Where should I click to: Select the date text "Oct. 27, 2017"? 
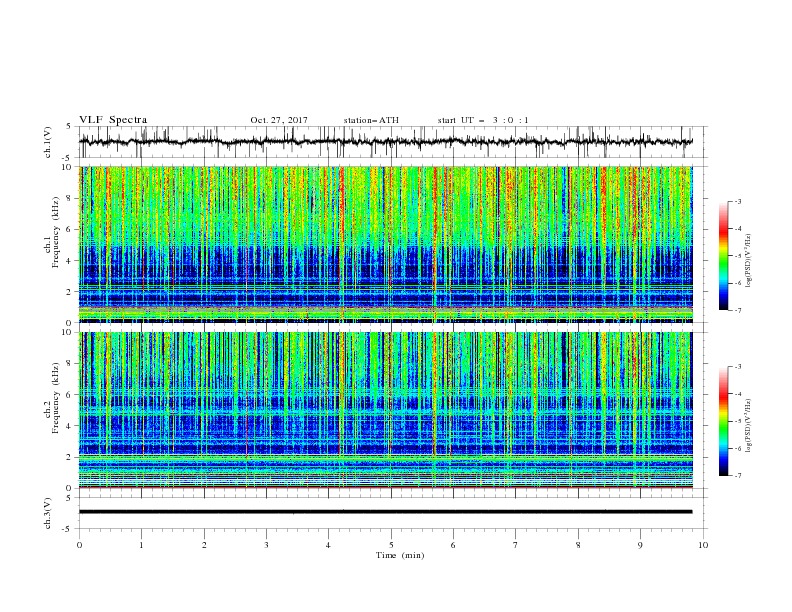coord(279,120)
